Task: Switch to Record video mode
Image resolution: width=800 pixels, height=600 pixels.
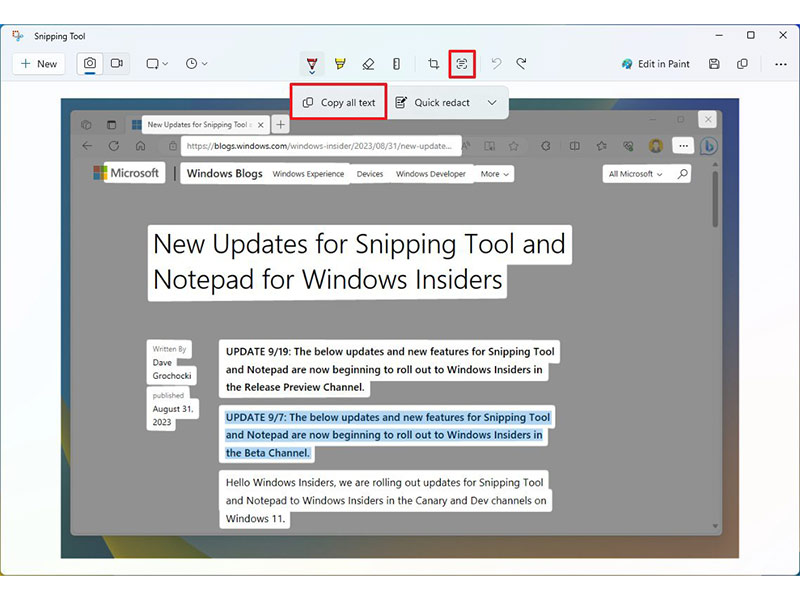Action: tap(117, 64)
